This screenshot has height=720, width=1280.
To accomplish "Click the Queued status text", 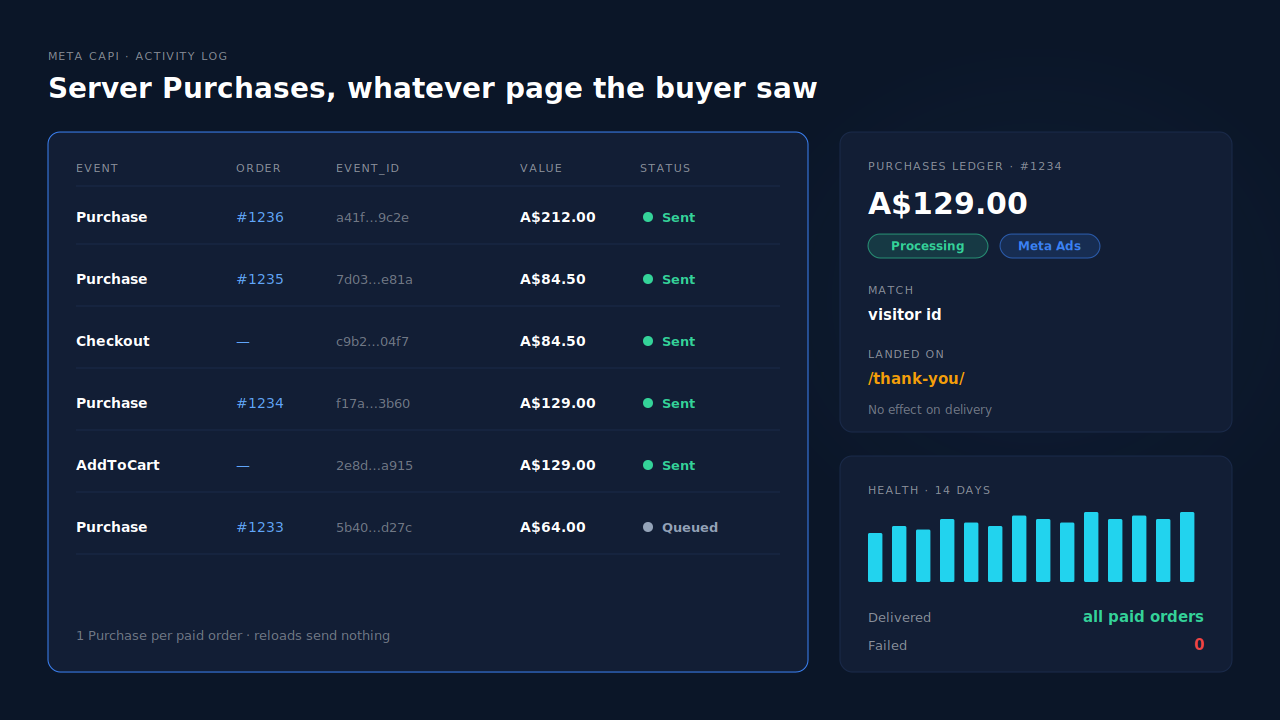I will (x=690, y=527).
